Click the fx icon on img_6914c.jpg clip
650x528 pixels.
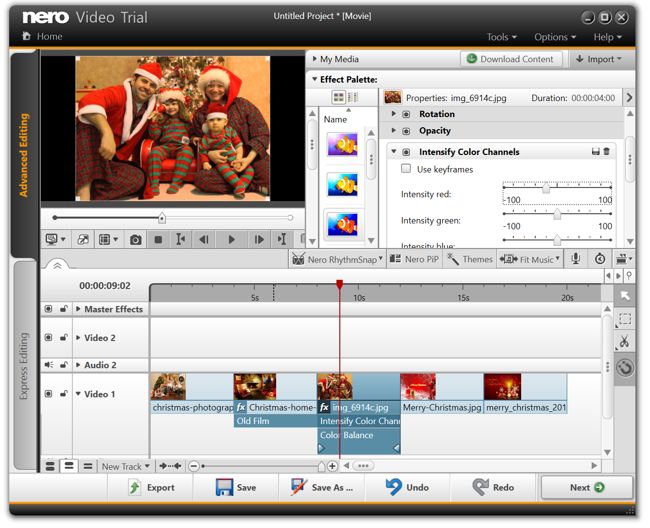click(324, 407)
